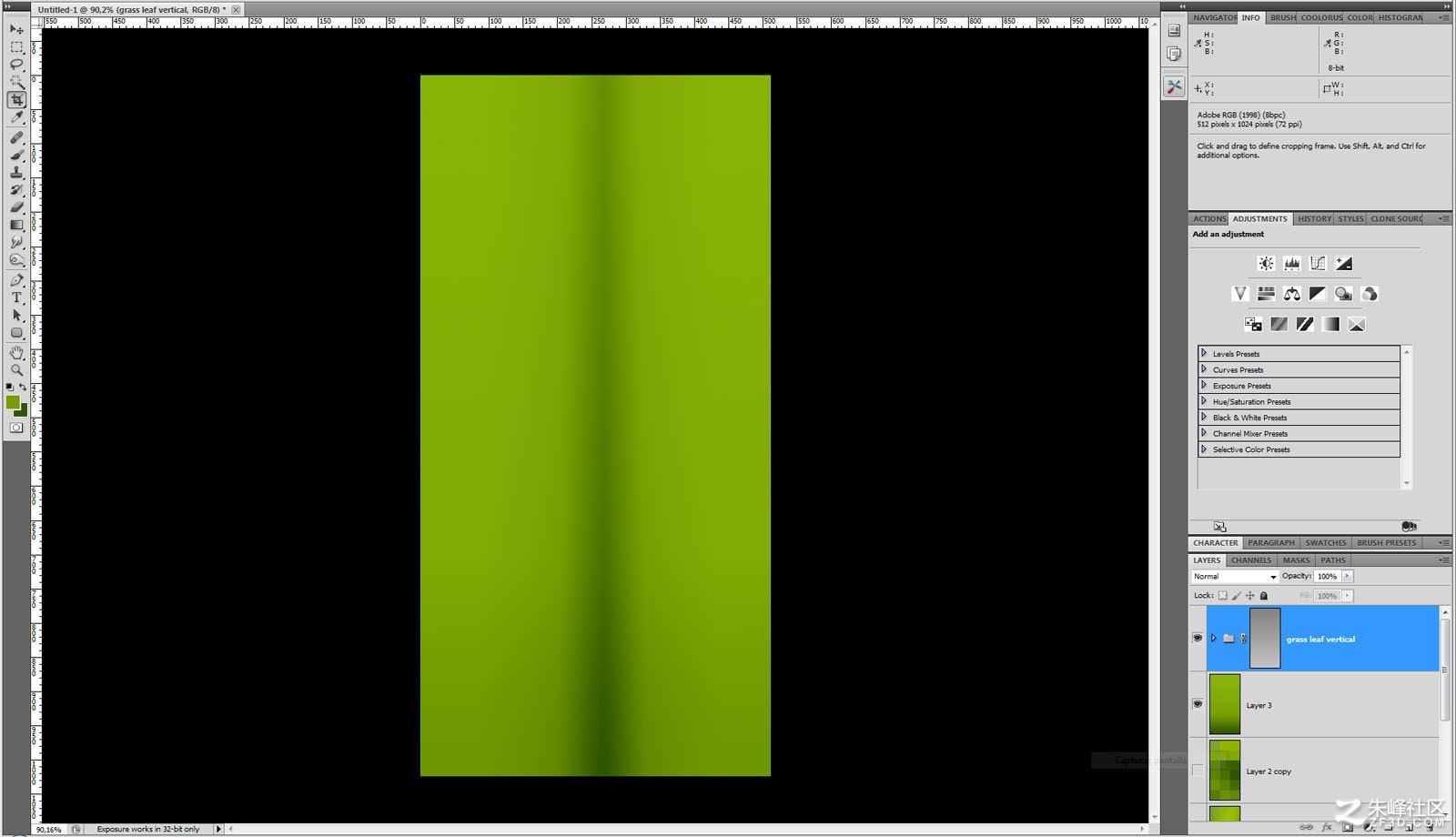1456x837 pixels.
Task: Select the Layer 3 thumbnail
Action: pos(1225,704)
